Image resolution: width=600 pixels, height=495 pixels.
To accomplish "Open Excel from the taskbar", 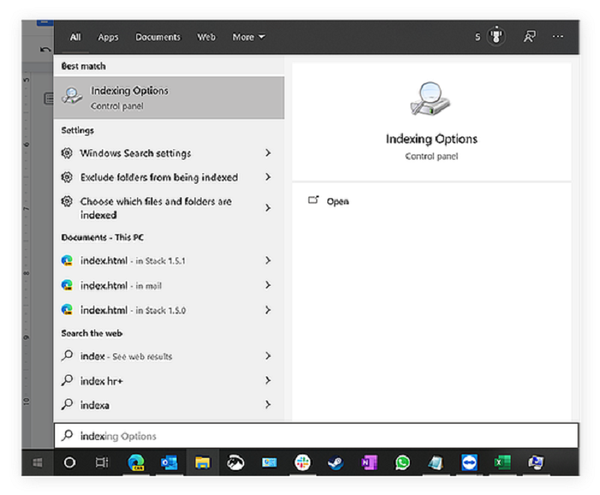I will point(502,463).
